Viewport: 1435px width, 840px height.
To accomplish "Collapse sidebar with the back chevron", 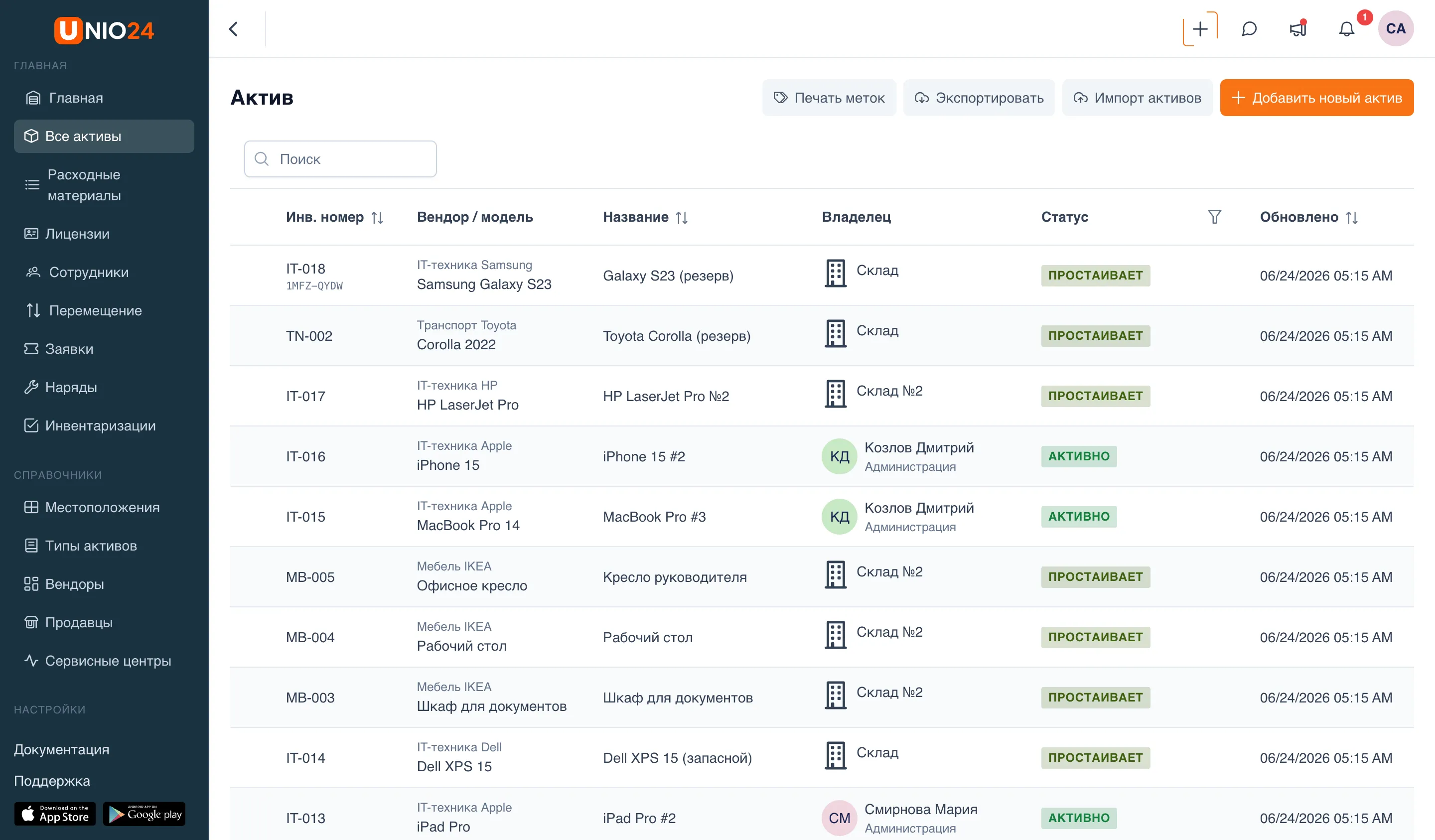I will (234, 29).
